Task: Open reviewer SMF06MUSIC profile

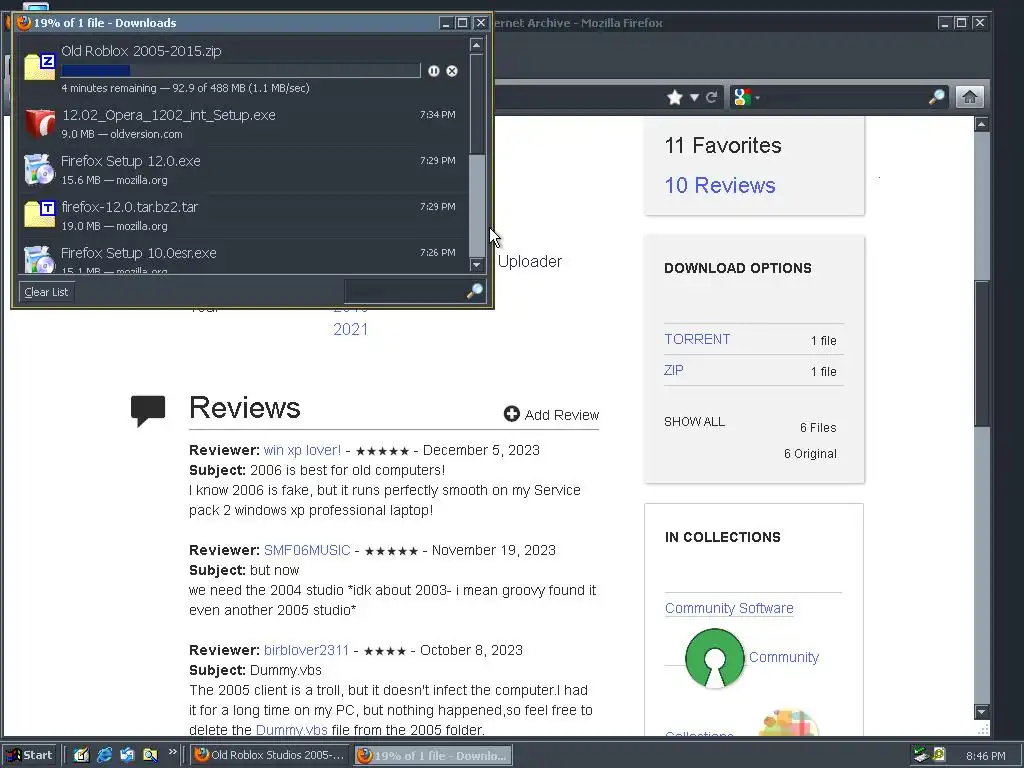Action: pos(307,550)
